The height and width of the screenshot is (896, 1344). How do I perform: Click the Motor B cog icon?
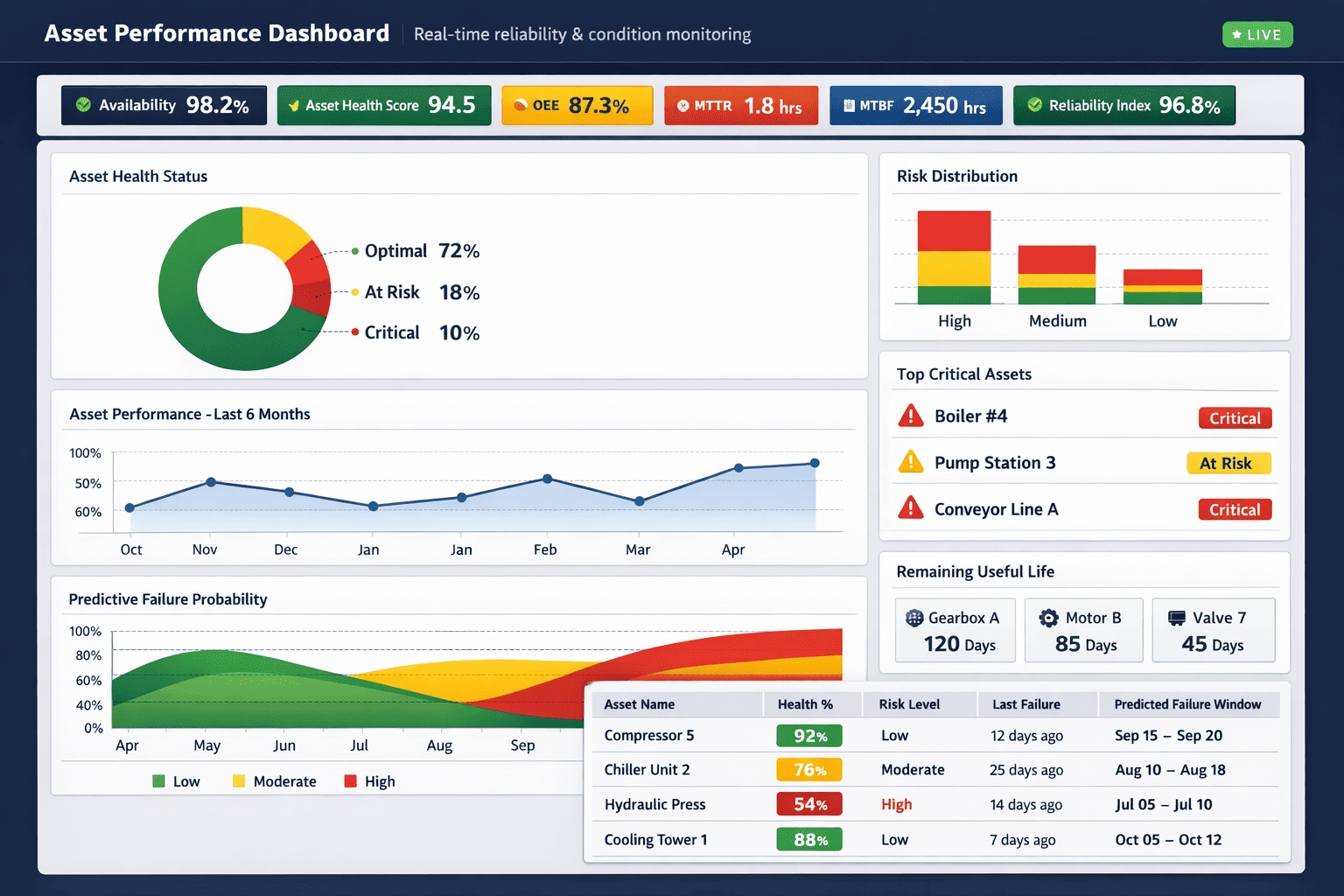pos(1048,618)
